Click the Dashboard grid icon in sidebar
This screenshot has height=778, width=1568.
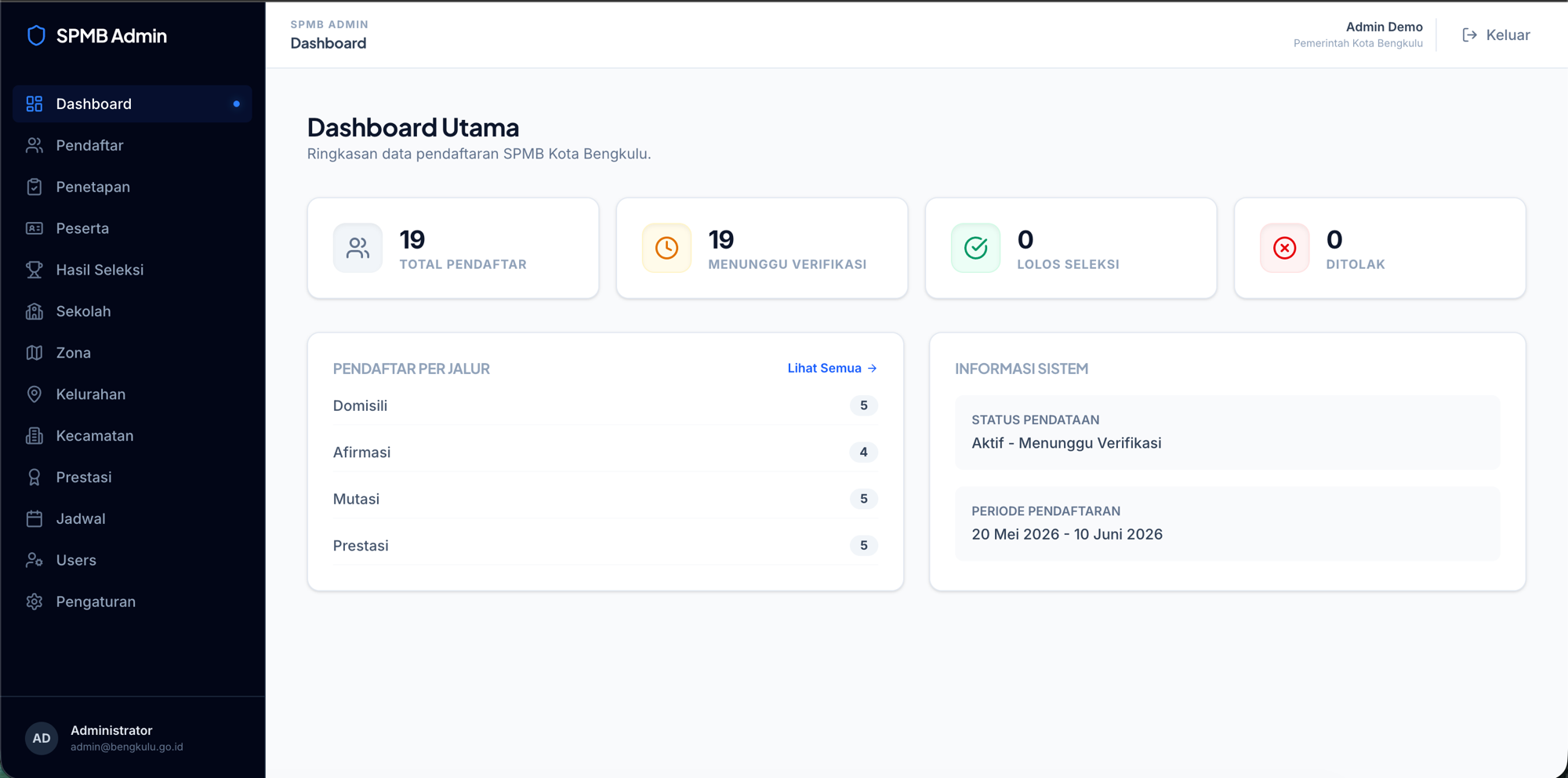(34, 104)
